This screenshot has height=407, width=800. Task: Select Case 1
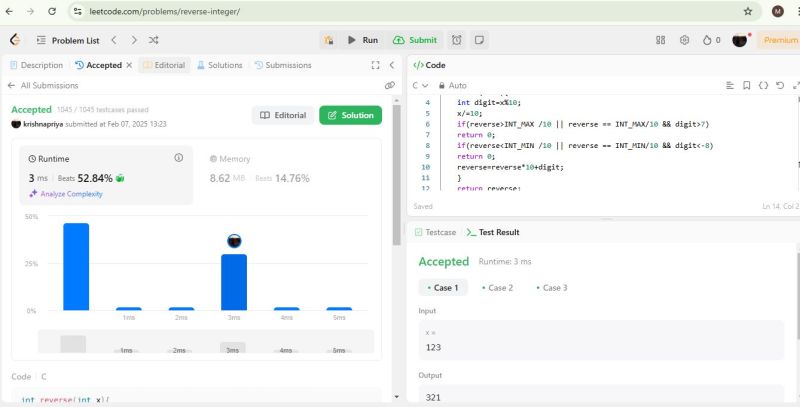(x=443, y=288)
